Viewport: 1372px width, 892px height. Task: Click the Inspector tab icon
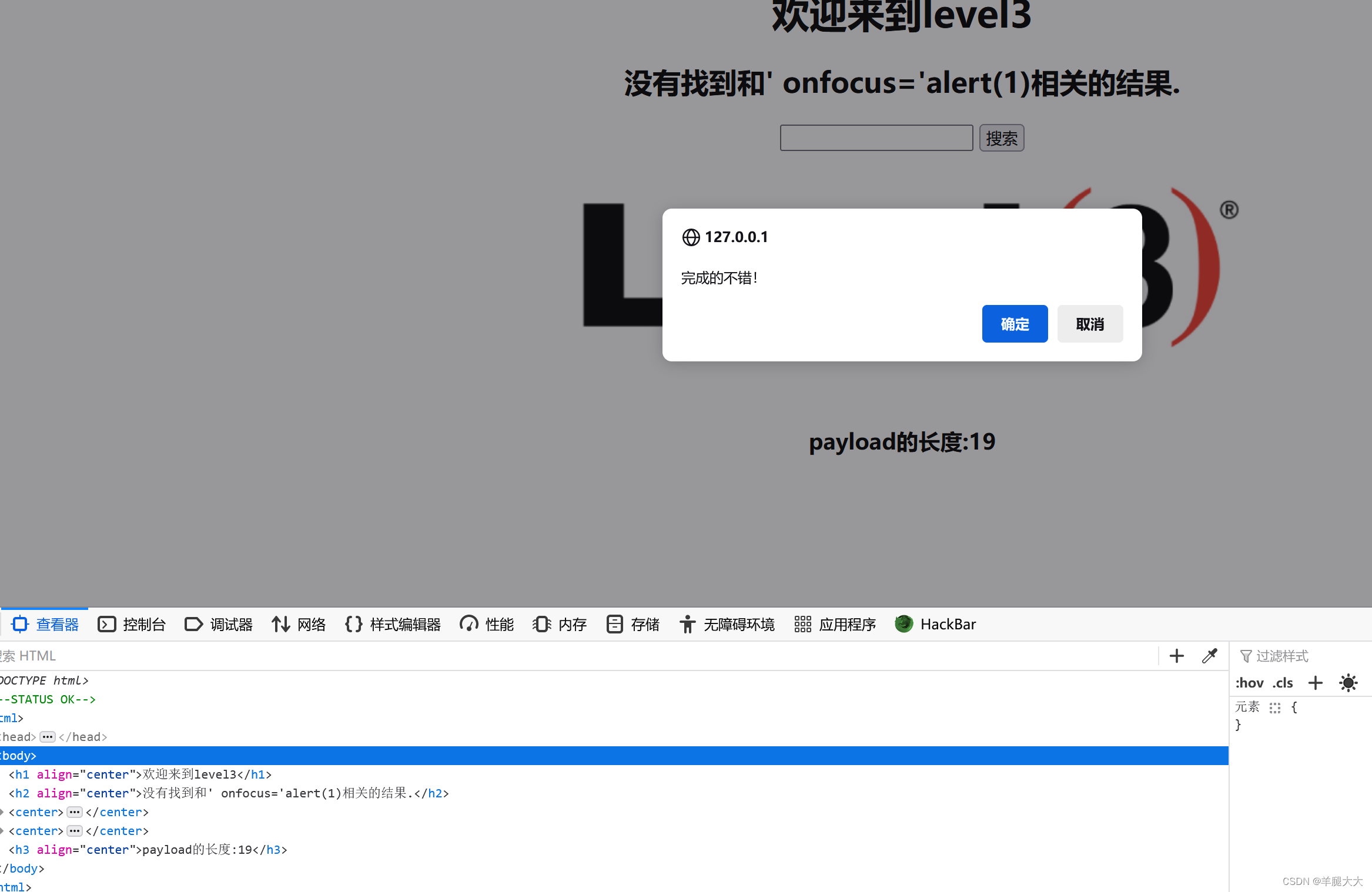click(x=20, y=624)
